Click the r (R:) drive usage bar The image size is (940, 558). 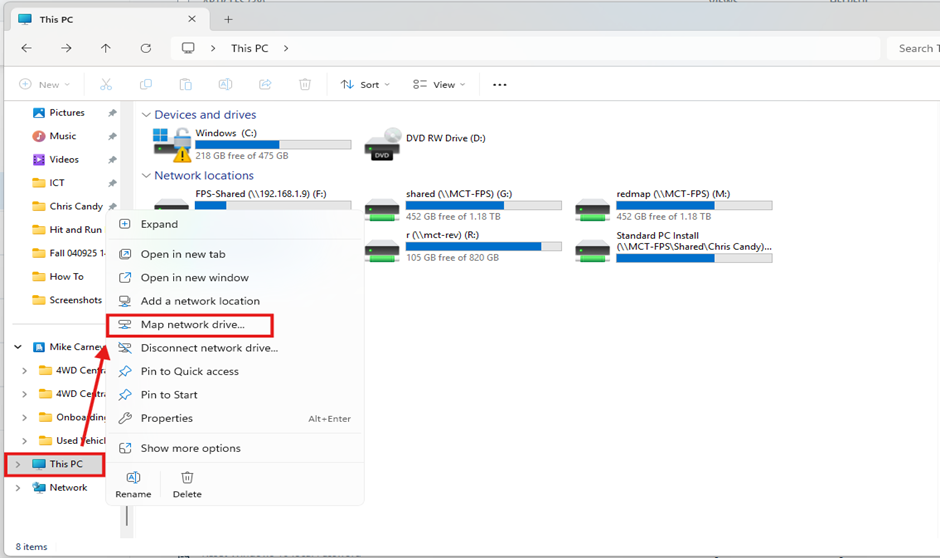[x=483, y=246]
